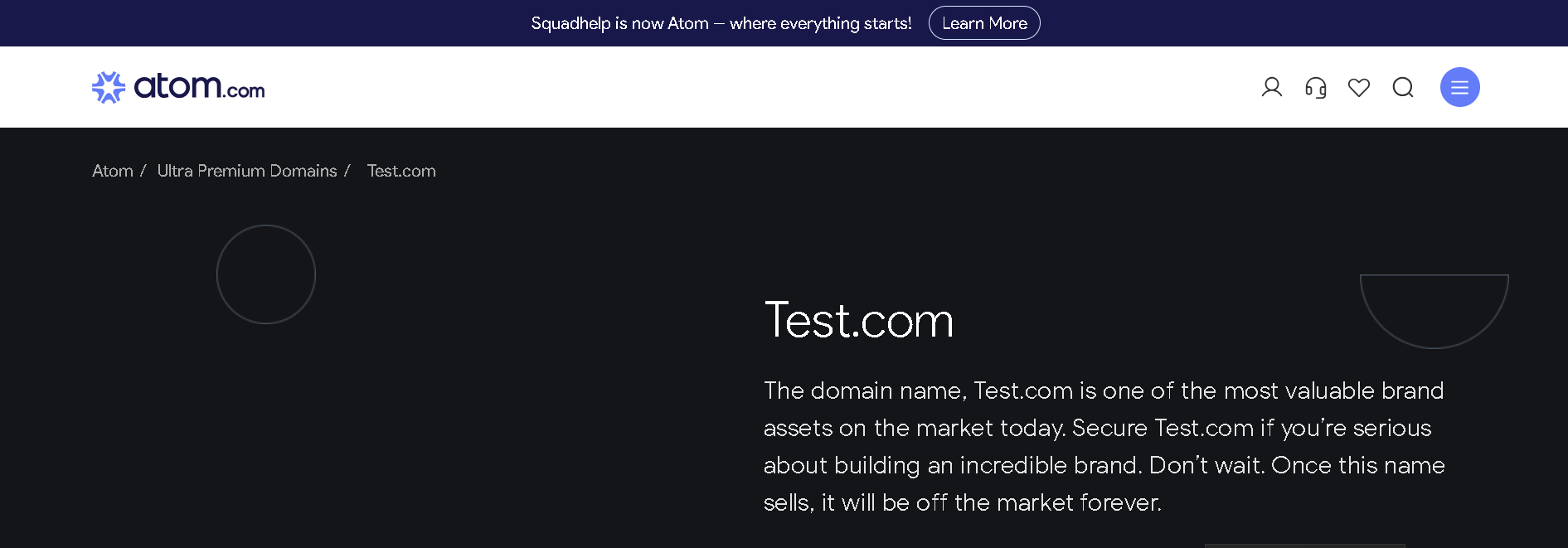Click the decorative outlined full circle
This screenshot has width=1568, height=548.
click(x=266, y=274)
